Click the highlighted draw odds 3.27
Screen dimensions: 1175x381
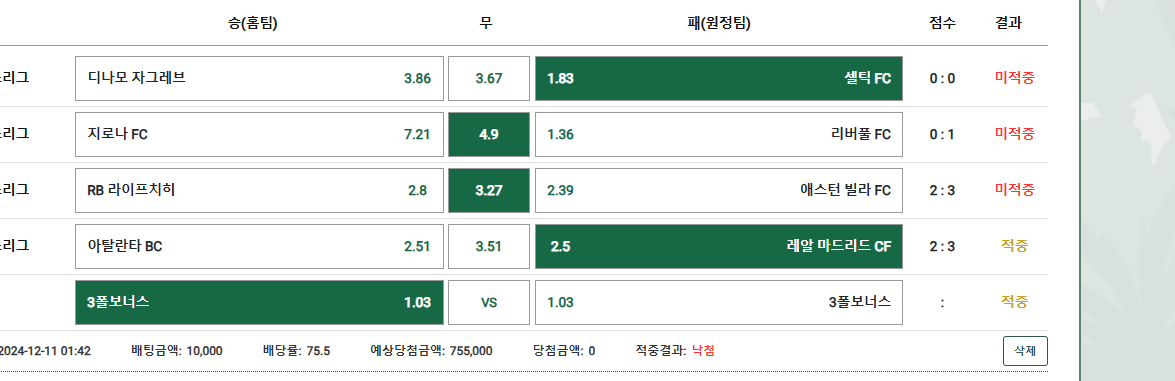click(x=489, y=190)
